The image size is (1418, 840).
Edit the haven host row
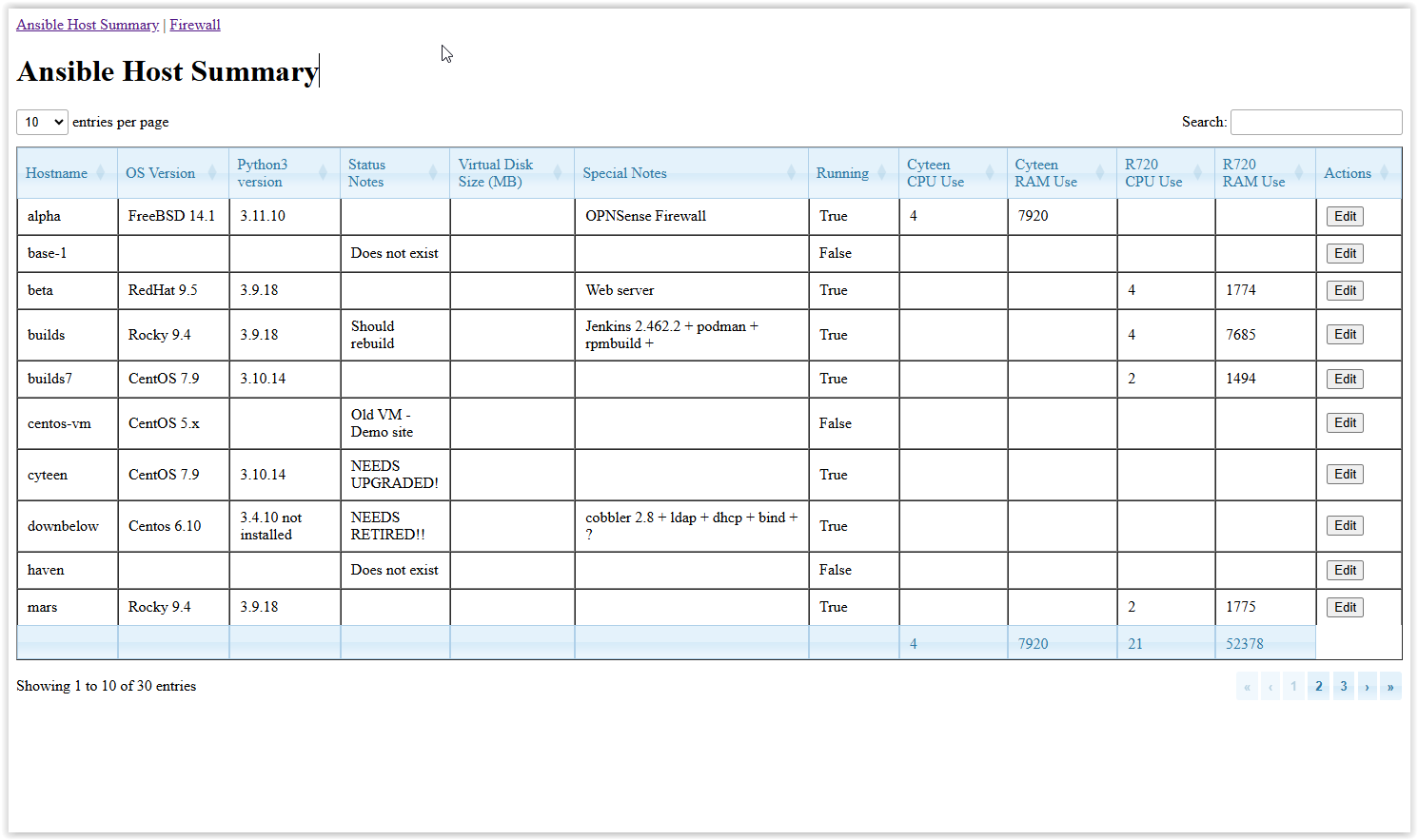(1345, 570)
